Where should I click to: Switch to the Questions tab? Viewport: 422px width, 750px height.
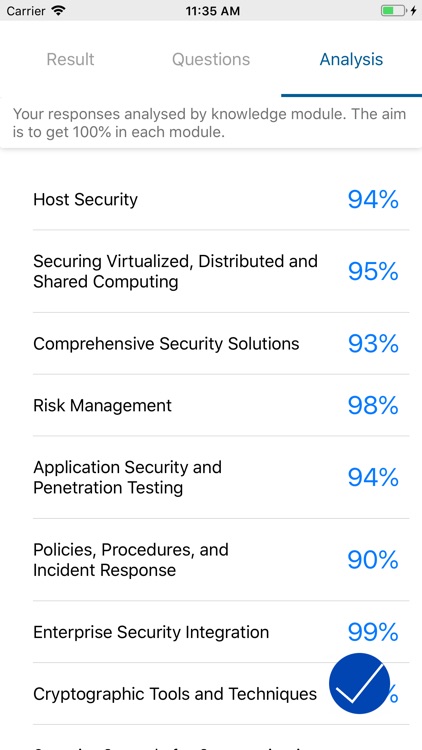click(211, 59)
